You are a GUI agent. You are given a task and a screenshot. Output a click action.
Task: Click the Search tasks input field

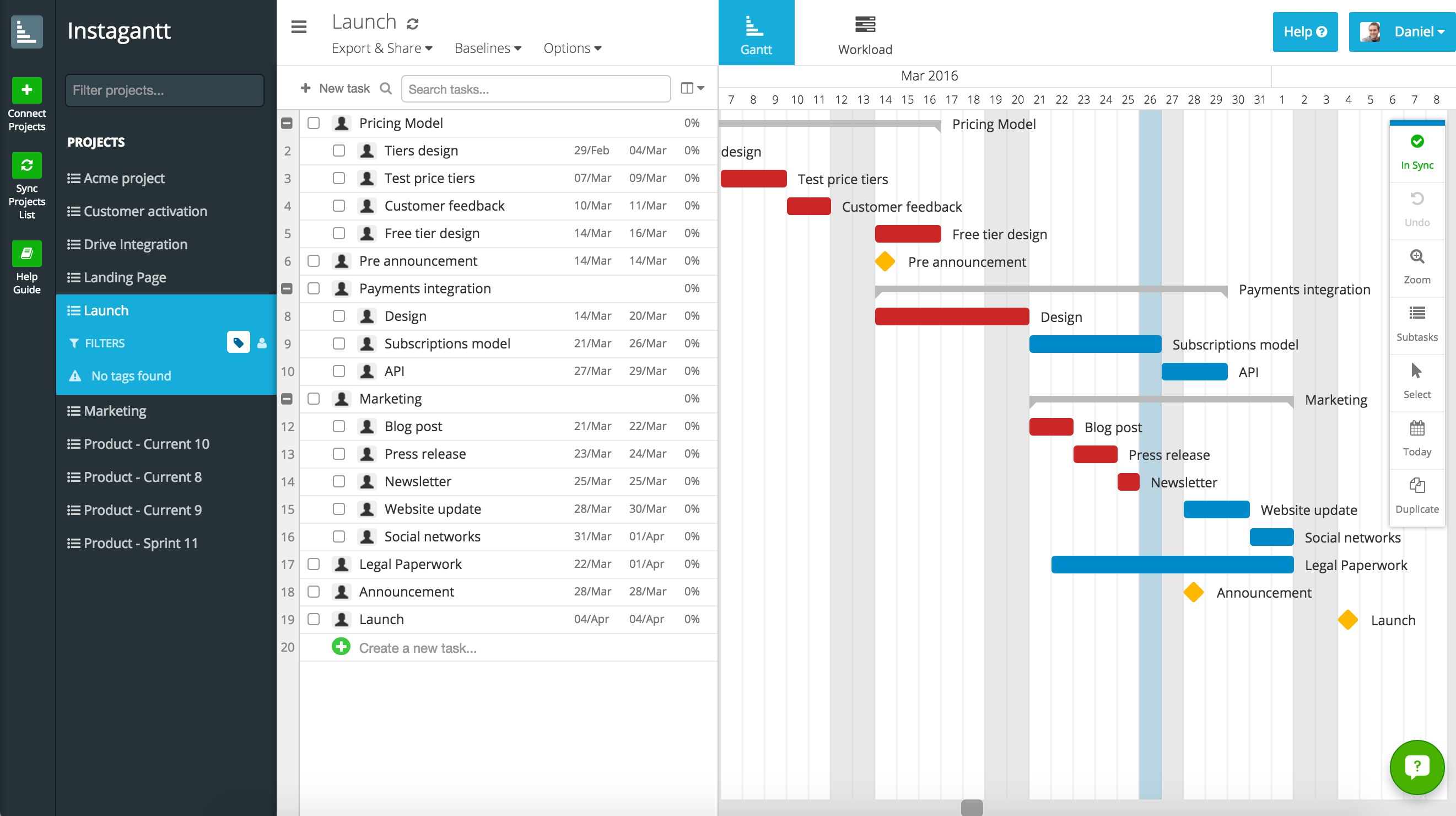(x=536, y=89)
